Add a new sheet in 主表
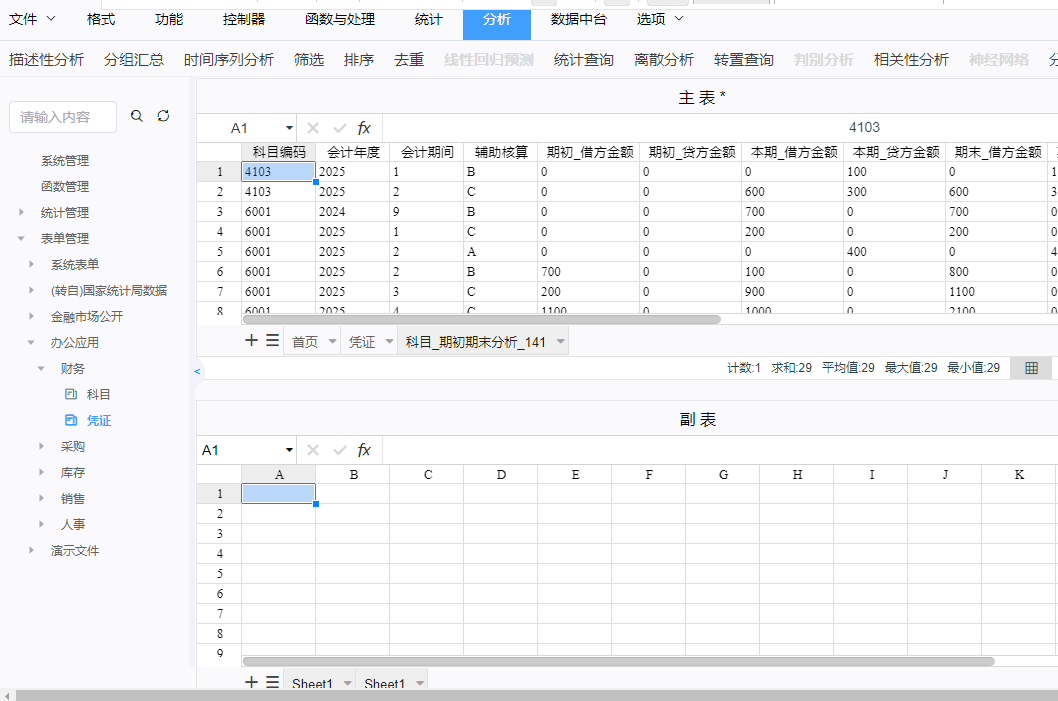 coord(252,341)
